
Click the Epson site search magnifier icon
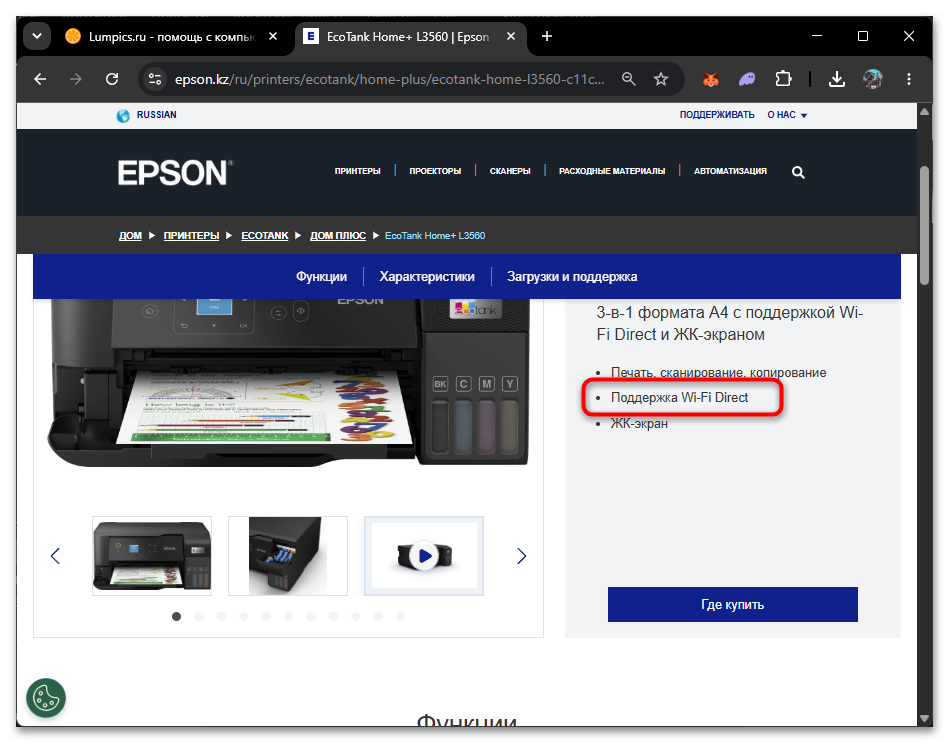(x=798, y=172)
